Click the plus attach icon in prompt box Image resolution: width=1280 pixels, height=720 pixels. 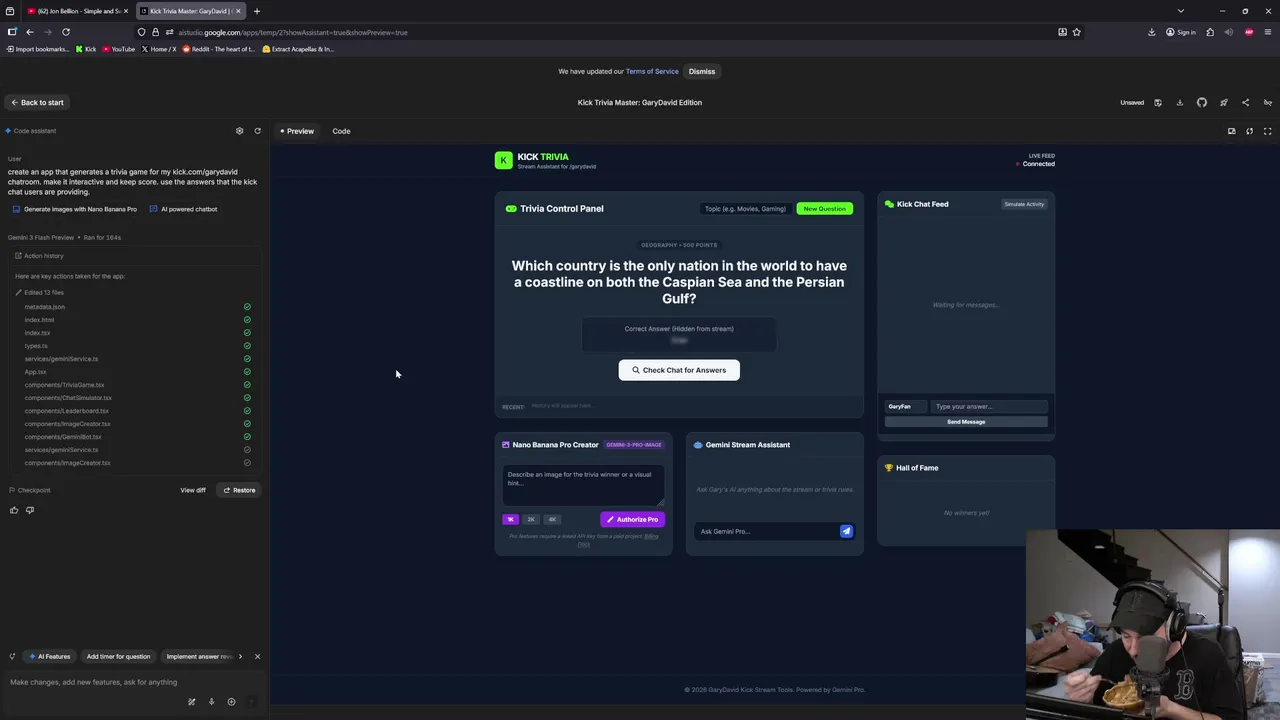point(231,702)
